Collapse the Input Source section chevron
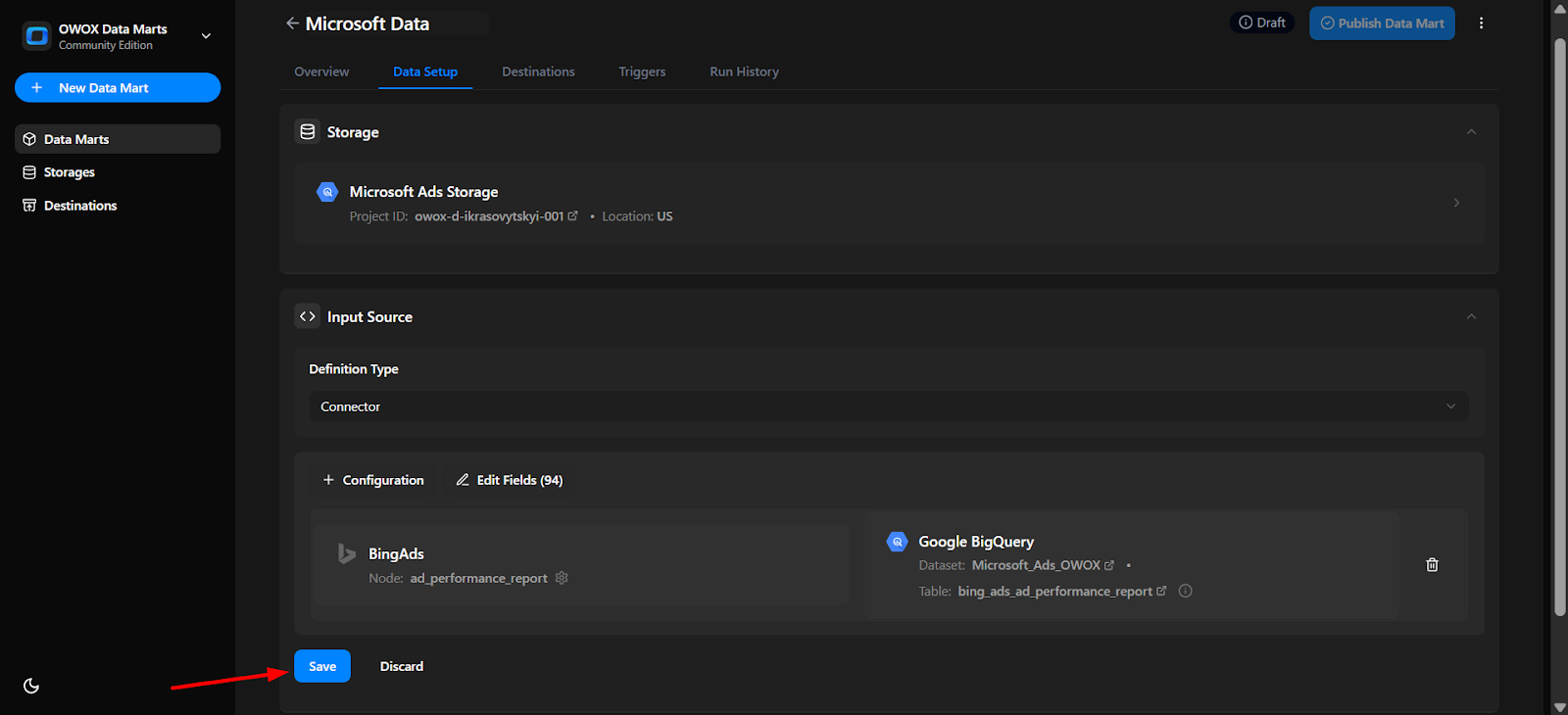This screenshot has width=1568, height=715. pyautogui.click(x=1471, y=316)
